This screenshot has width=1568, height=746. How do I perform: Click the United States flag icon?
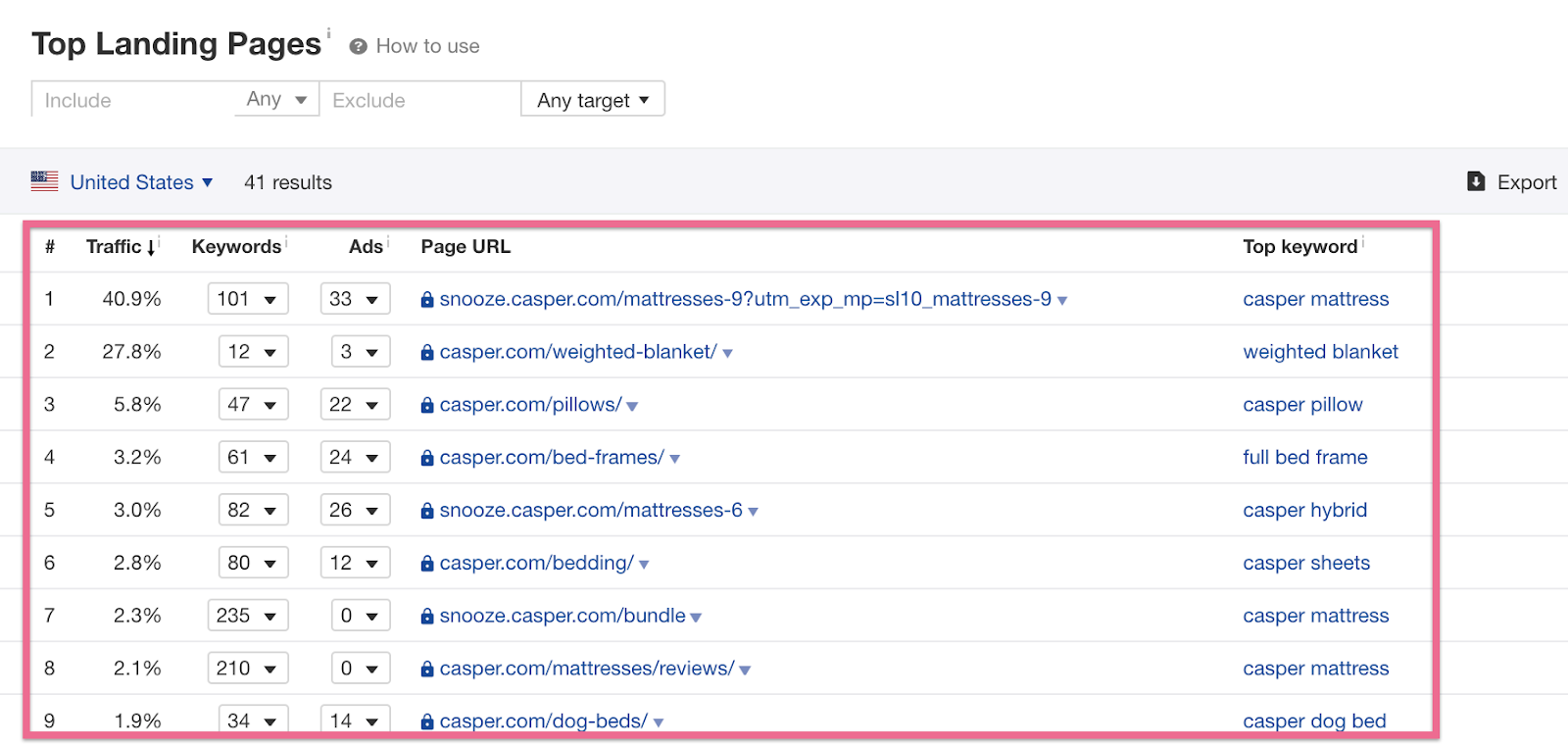[44, 181]
